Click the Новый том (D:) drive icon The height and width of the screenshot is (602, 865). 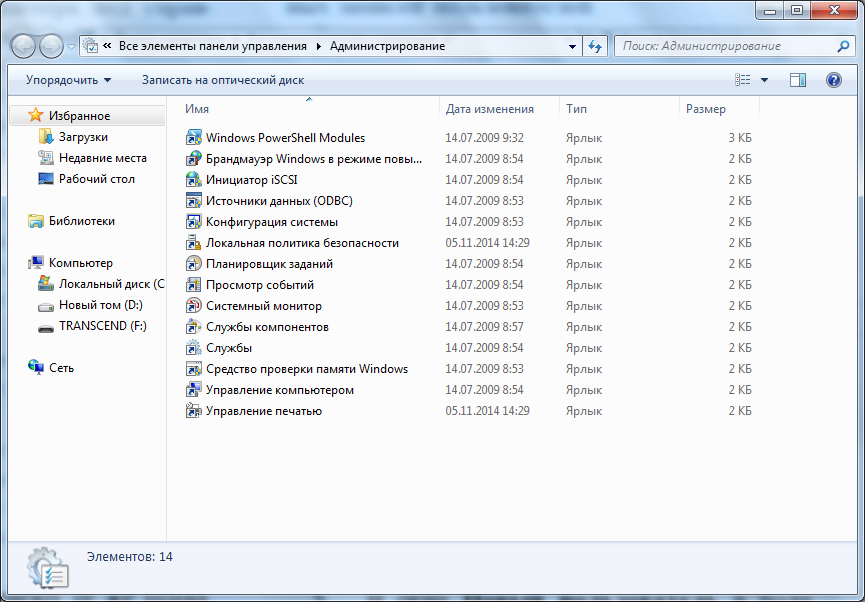pyautogui.click(x=46, y=306)
